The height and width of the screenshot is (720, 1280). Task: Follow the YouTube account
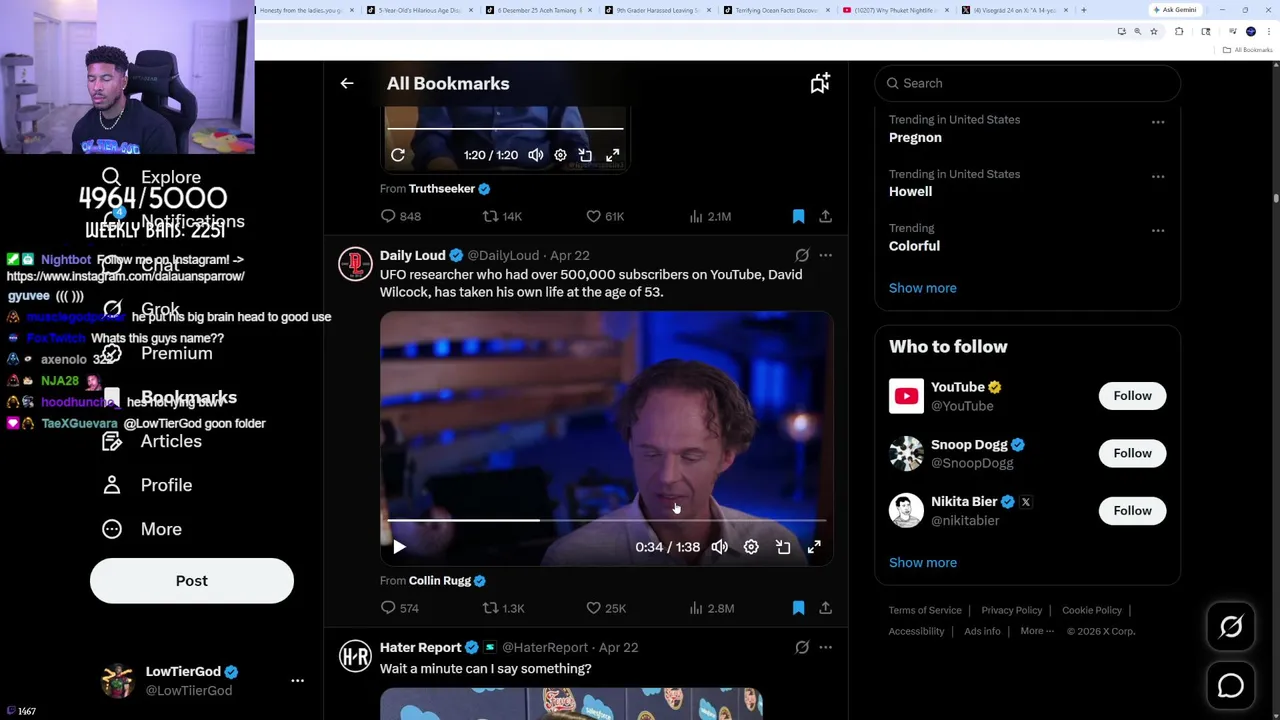coord(1132,396)
